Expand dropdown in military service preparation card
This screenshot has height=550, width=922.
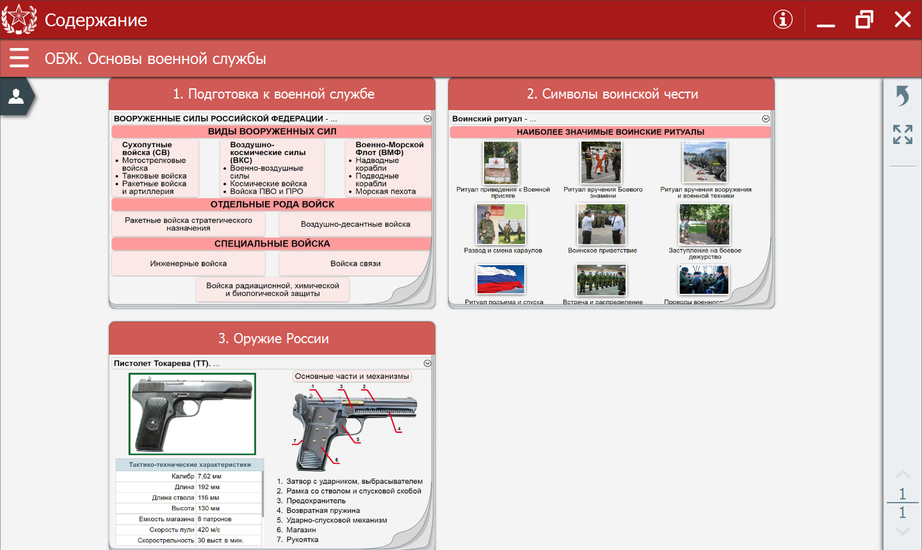[x=427, y=118]
